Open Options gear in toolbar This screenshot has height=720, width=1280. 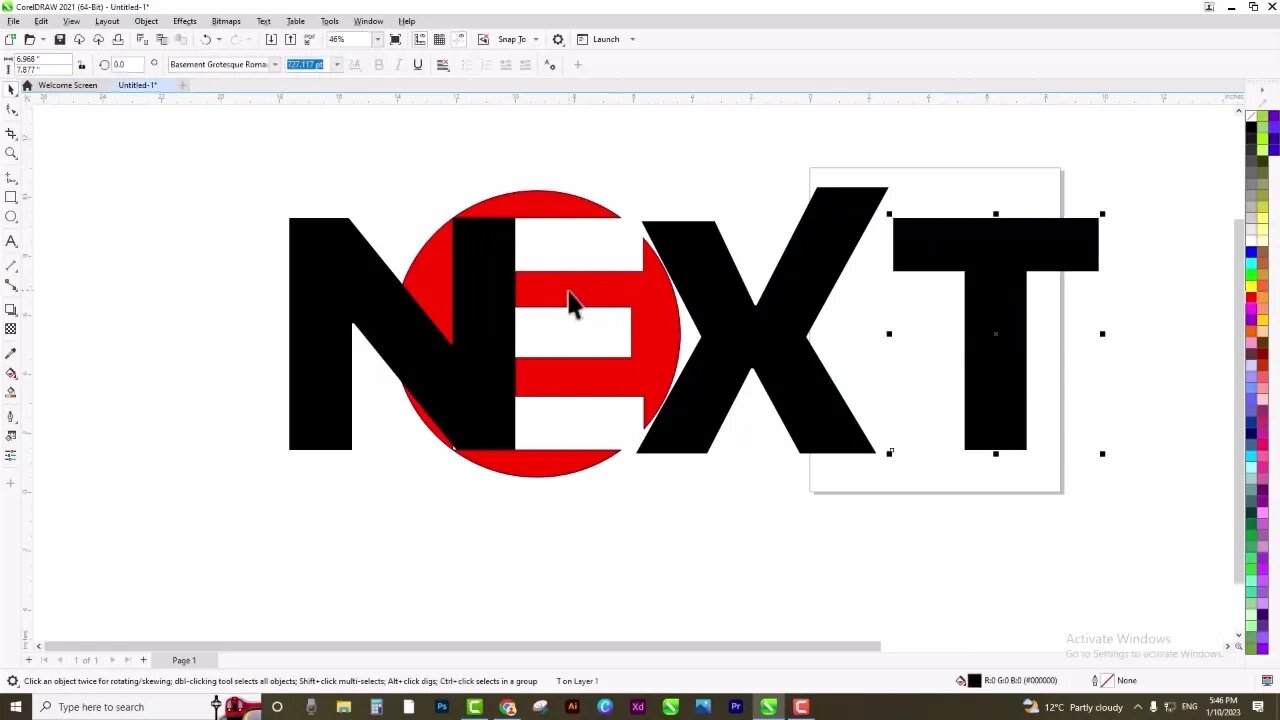[558, 39]
